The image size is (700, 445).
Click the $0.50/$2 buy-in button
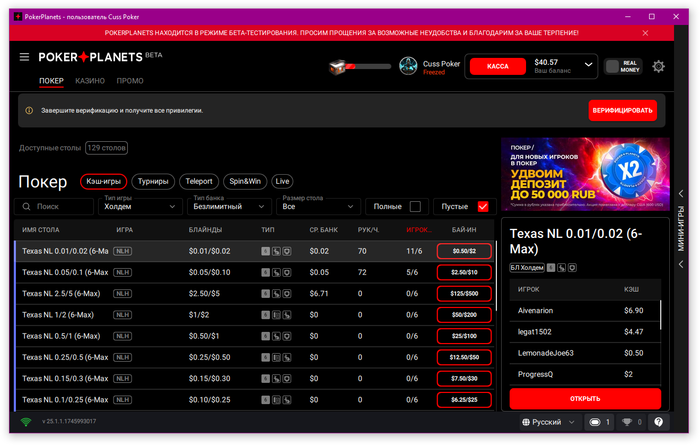464,251
